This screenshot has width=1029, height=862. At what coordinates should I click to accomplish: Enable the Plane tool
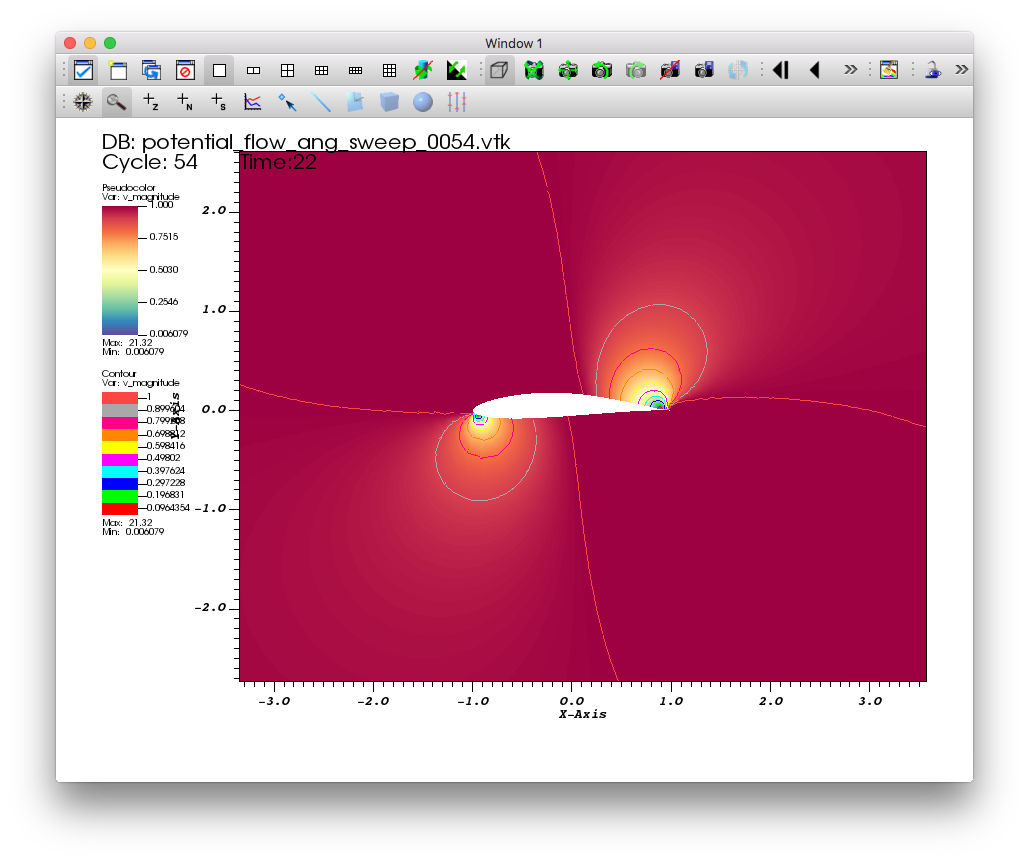(x=355, y=102)
